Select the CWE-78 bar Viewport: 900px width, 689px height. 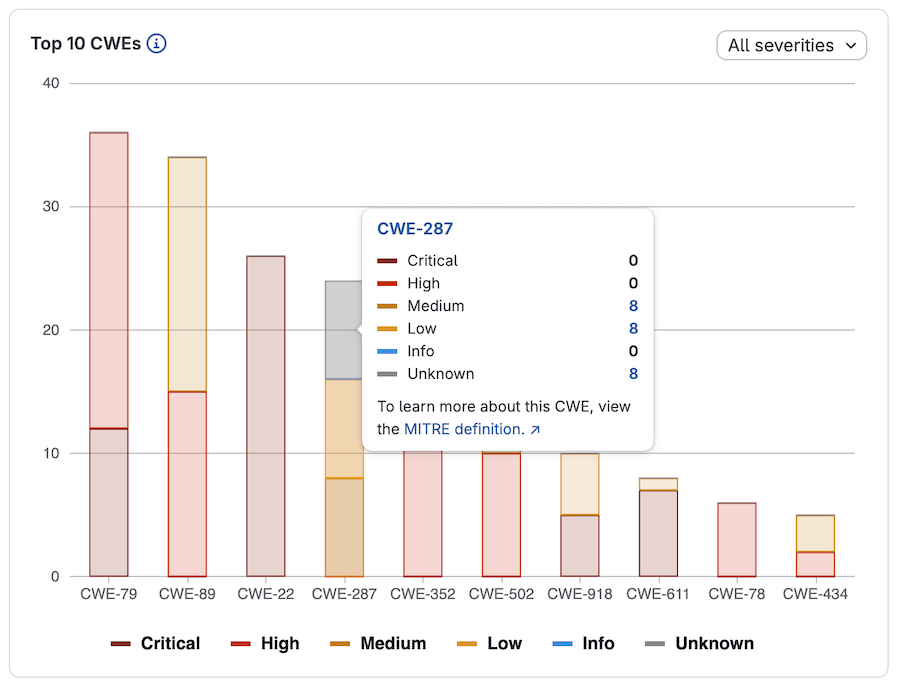[x=737, y=539]
